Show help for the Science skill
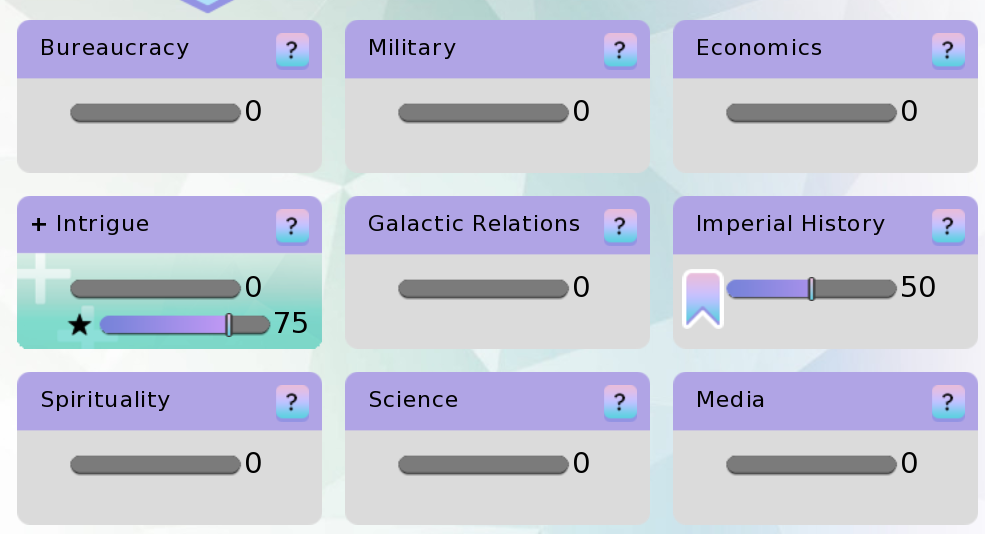This screenshot has height=534, width=985. 620,402
